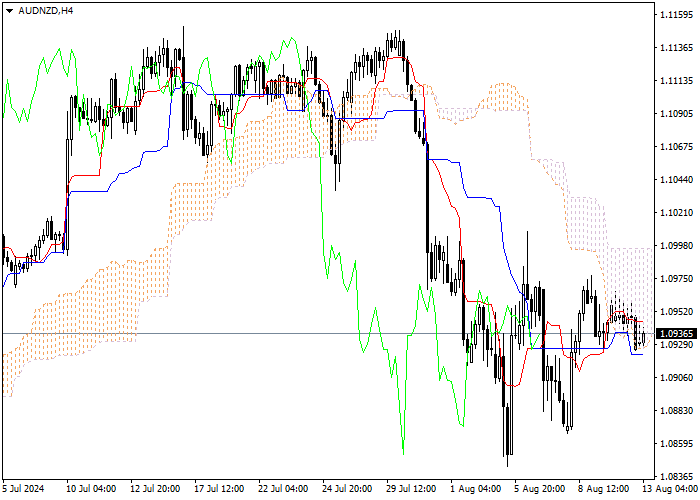Select price scale value 1.11135
The image size is (700, 500).
click(x=676, y=81)
